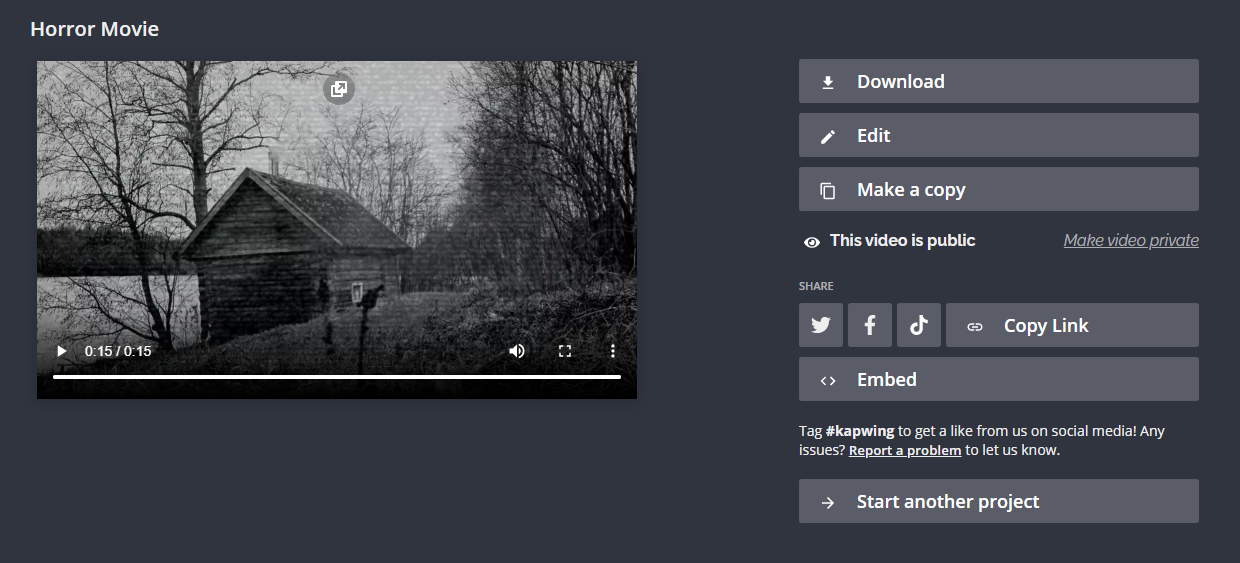The width and height of the screenshot is (1240, 563).
Task: Click Make a copy button
Action: pos(998,189)
